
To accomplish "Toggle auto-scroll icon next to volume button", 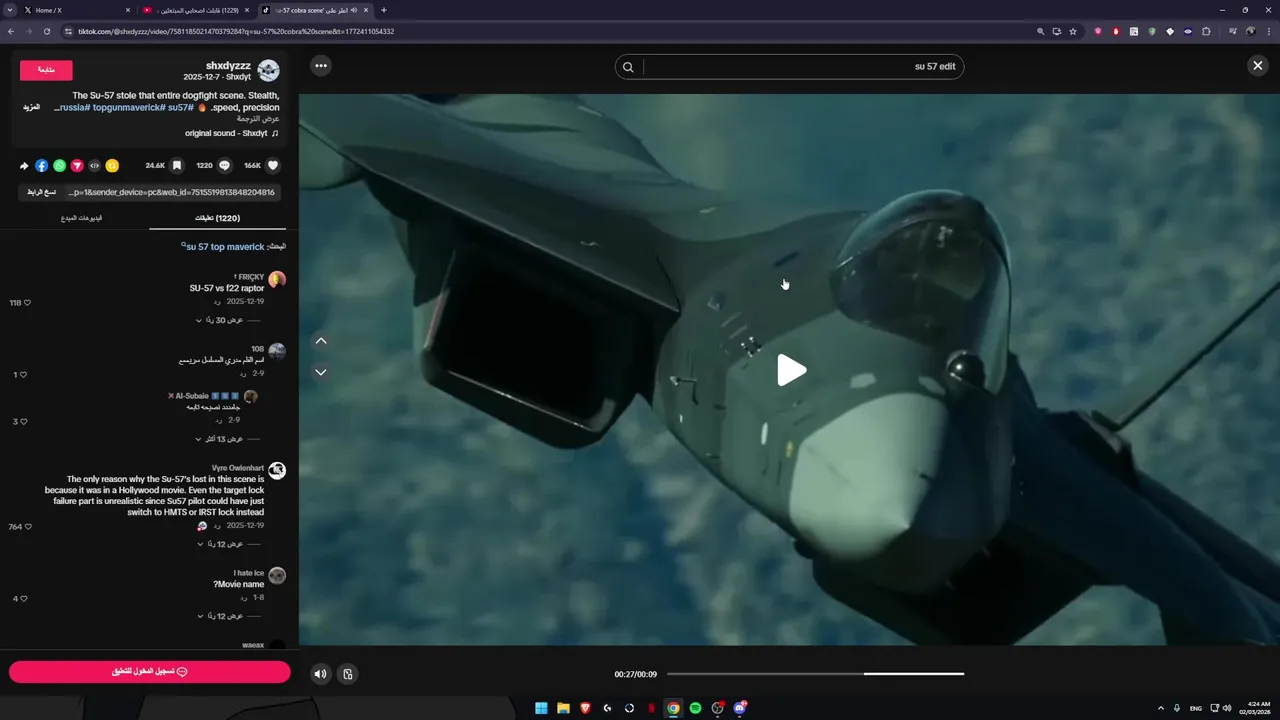I will pyautogui.click(x=347, y=674).
